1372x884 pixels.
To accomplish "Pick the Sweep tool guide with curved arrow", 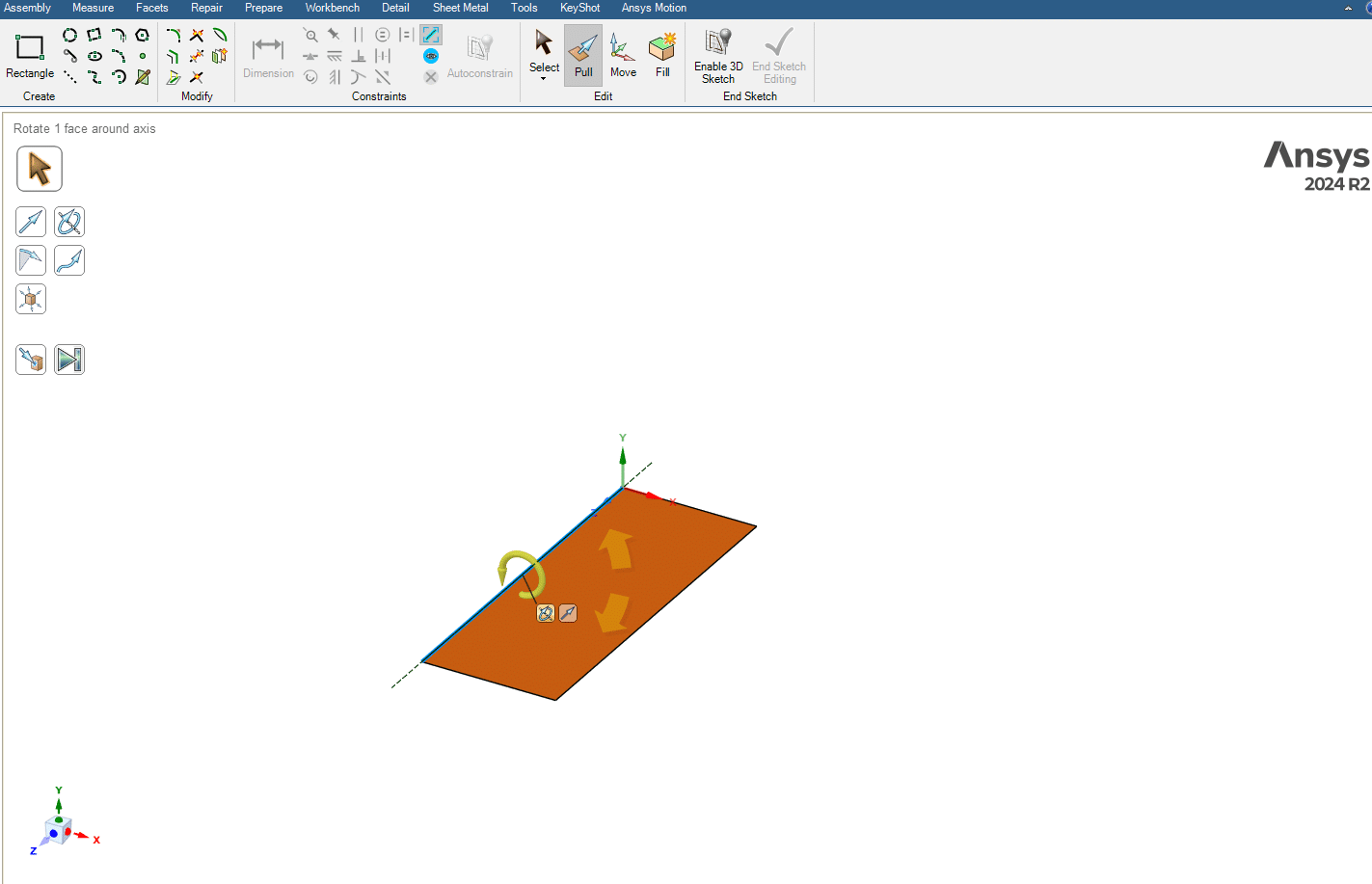I will [69, 260].
